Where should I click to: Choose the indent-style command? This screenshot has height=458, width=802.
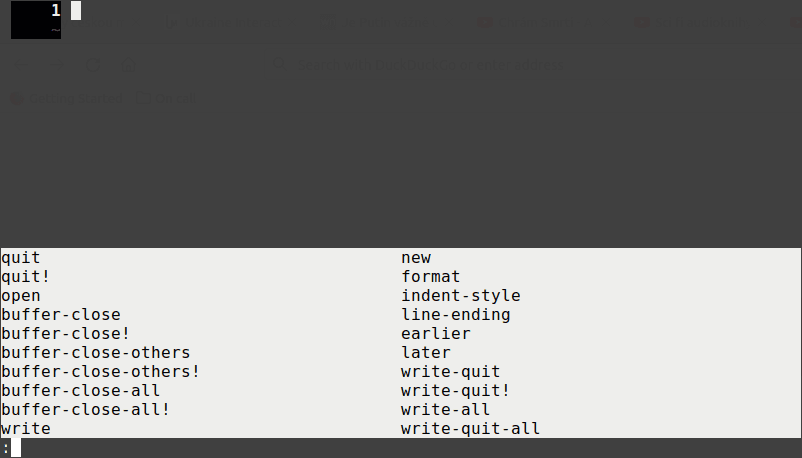click(x=461, y=296)
